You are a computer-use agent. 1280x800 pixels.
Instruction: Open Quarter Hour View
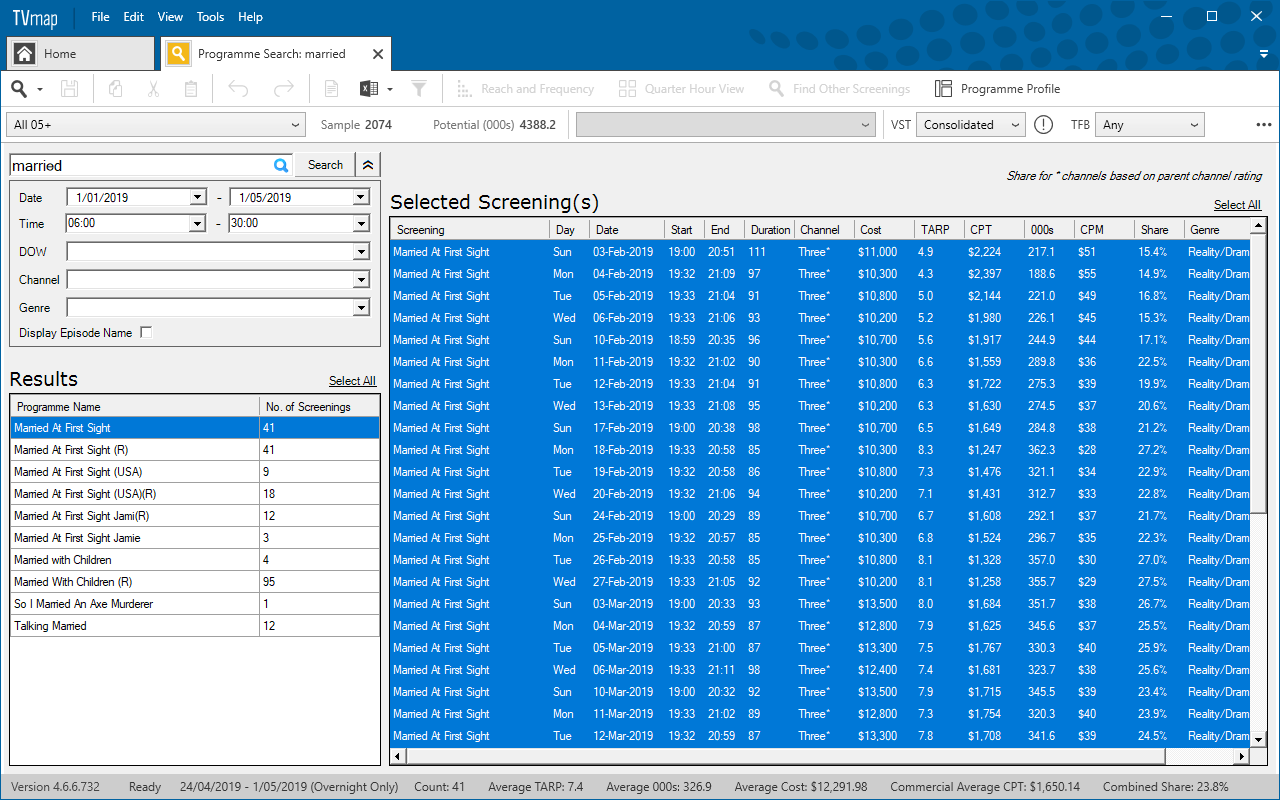point(681,89)
